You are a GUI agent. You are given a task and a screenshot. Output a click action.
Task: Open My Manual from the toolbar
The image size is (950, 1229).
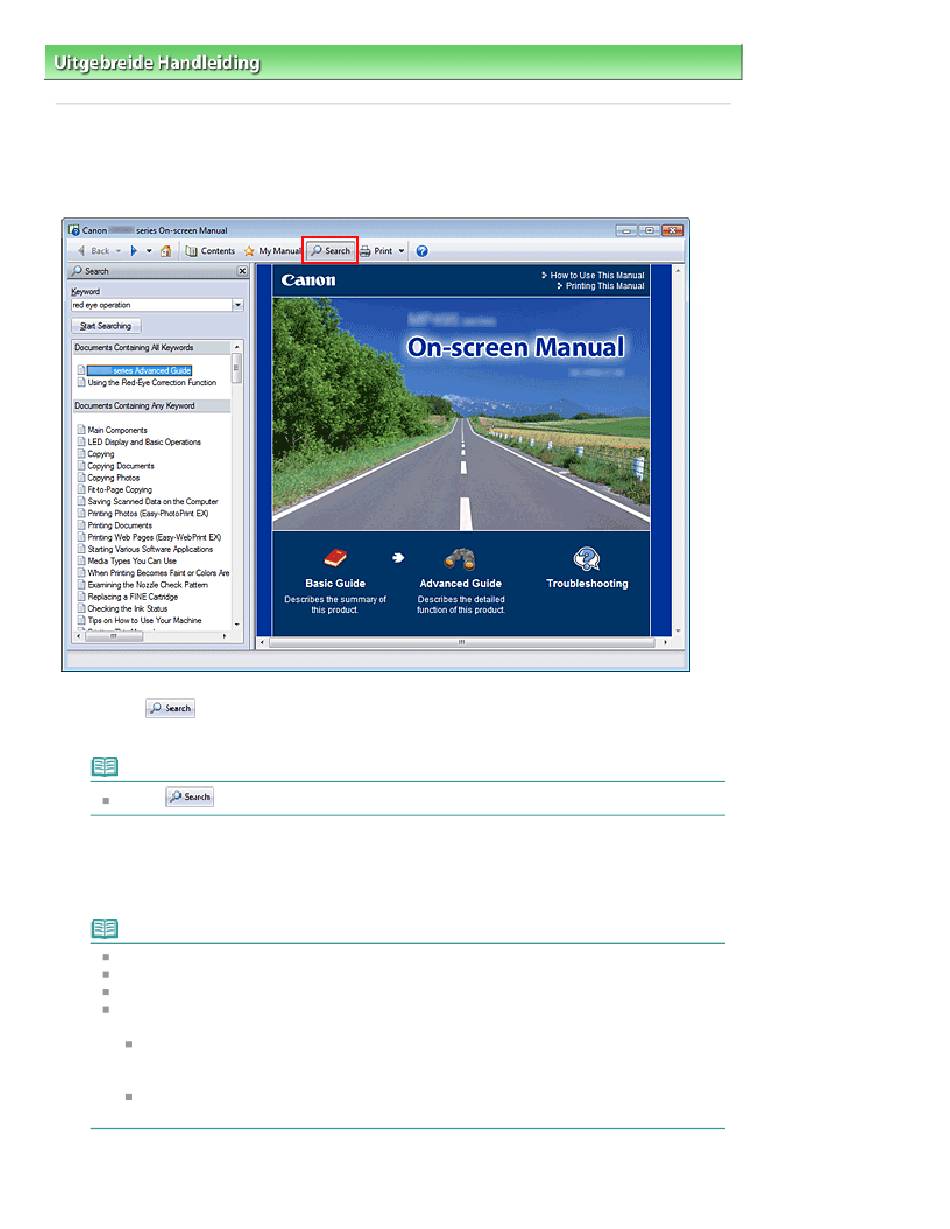pyautogui.click(x=272, y=251)
